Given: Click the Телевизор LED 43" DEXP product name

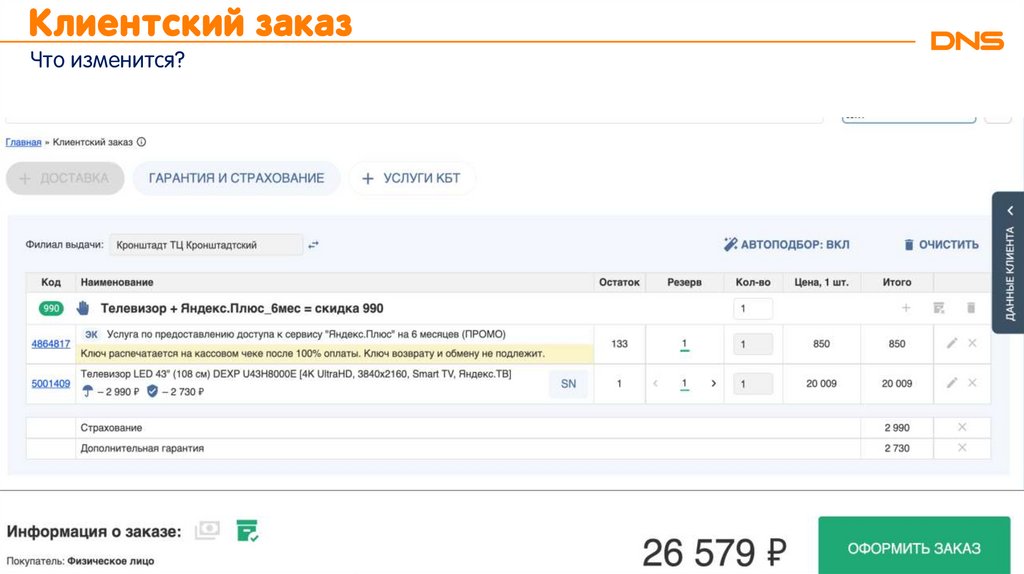Looking at the screenshot, I should click(296, 374).
